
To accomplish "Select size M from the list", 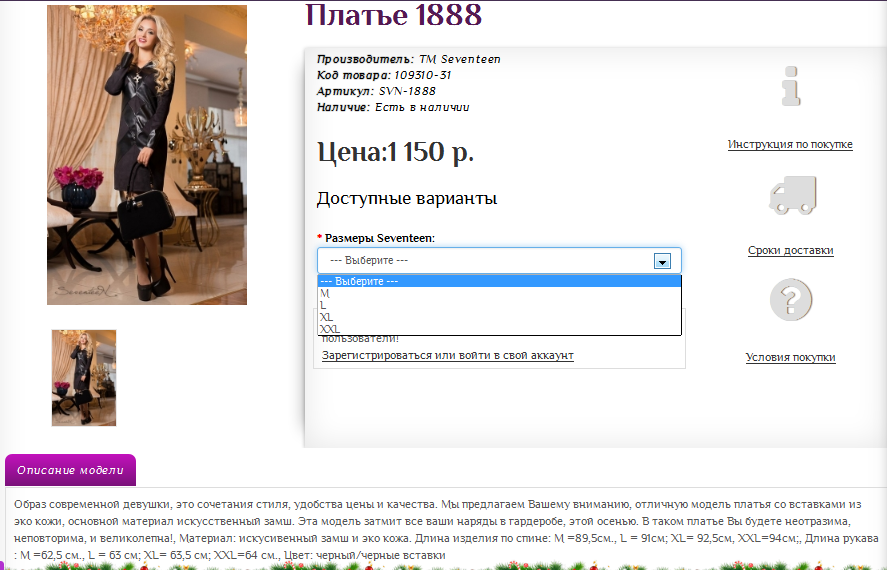I will point(499,293).
